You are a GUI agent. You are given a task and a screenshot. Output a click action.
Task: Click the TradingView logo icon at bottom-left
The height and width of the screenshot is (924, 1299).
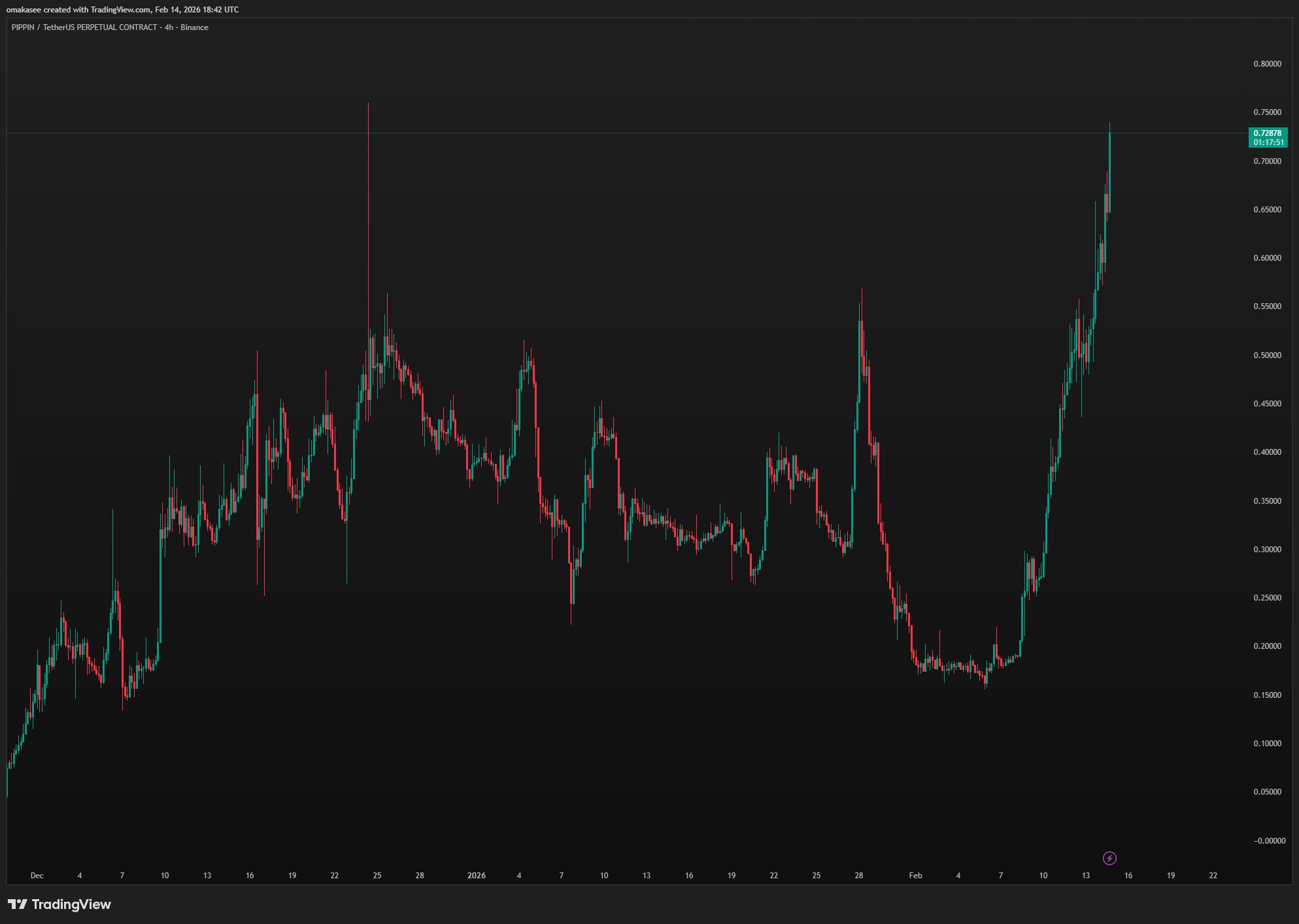pyautogui.click(x=18, y=904)
